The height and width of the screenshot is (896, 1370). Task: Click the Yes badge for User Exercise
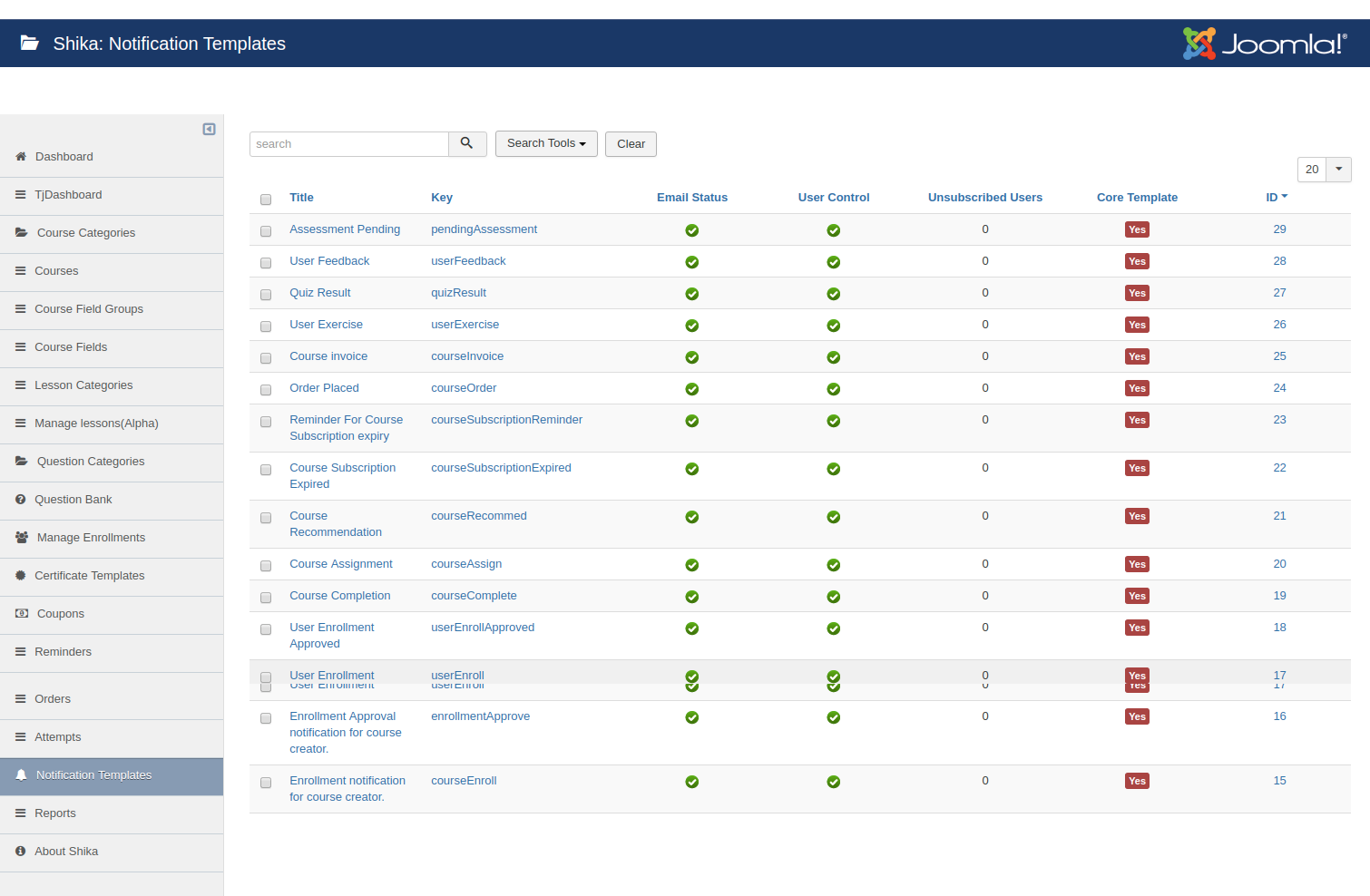[1137, 325]
